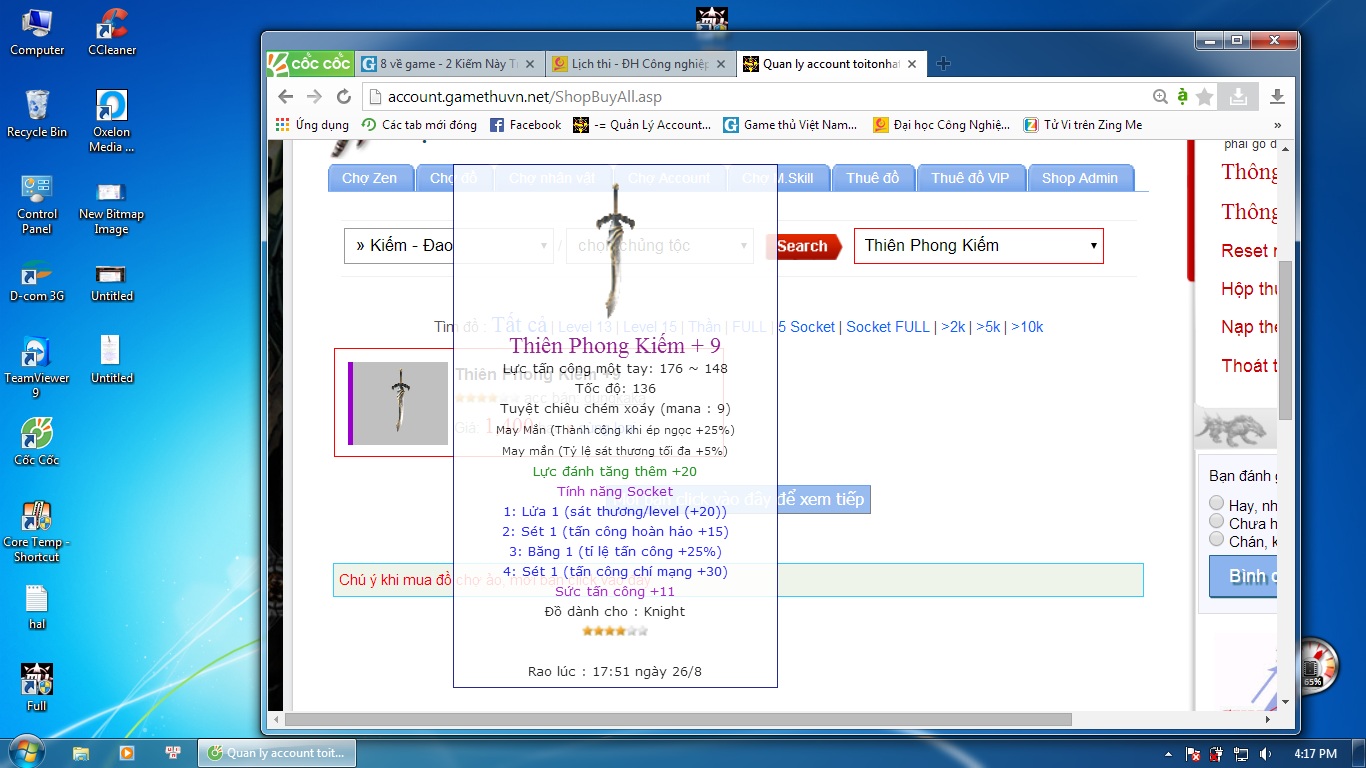Switch to the Thuê đồ VIP tab
Screen dimensions: 1366x768
[970, 178]
